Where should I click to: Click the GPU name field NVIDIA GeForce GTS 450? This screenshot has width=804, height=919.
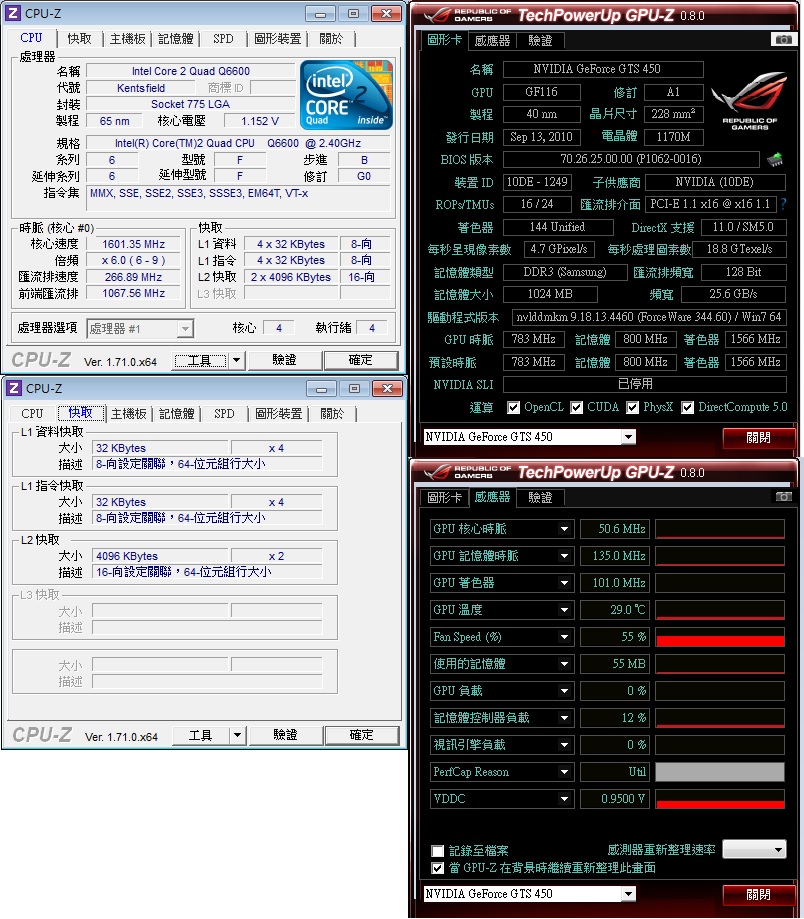coord(603,69)
